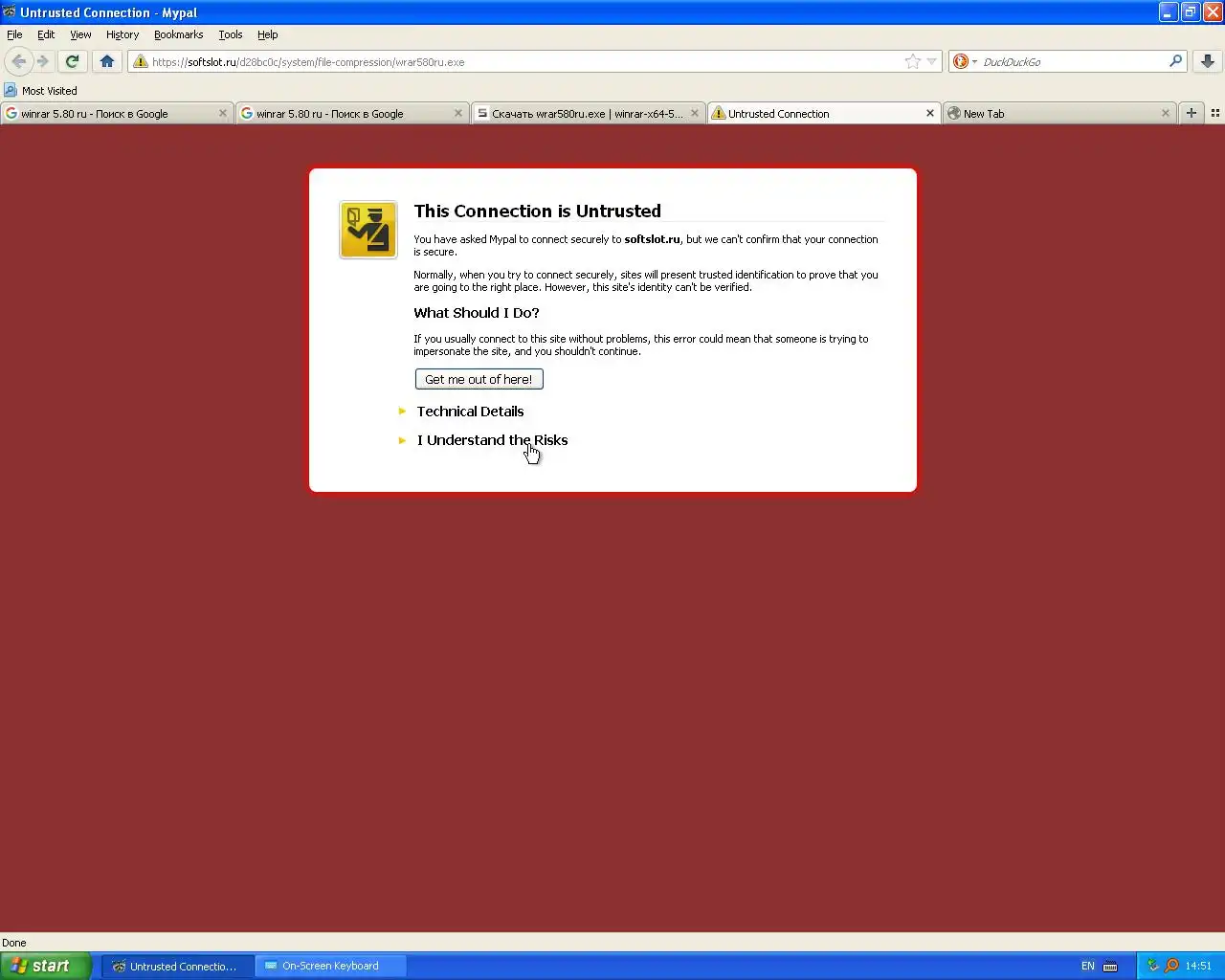Click the Back navigation arrow
Screen dimensions: 1225x980
[18, 61]
